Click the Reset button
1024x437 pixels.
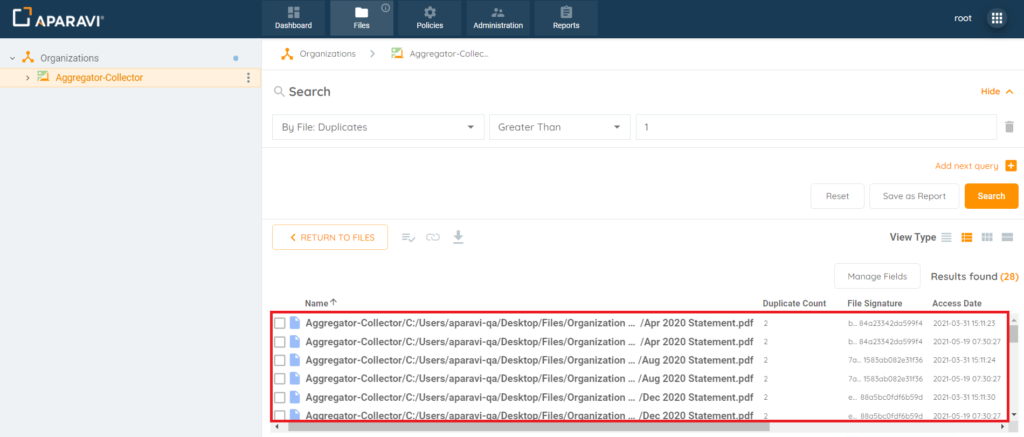837,196
